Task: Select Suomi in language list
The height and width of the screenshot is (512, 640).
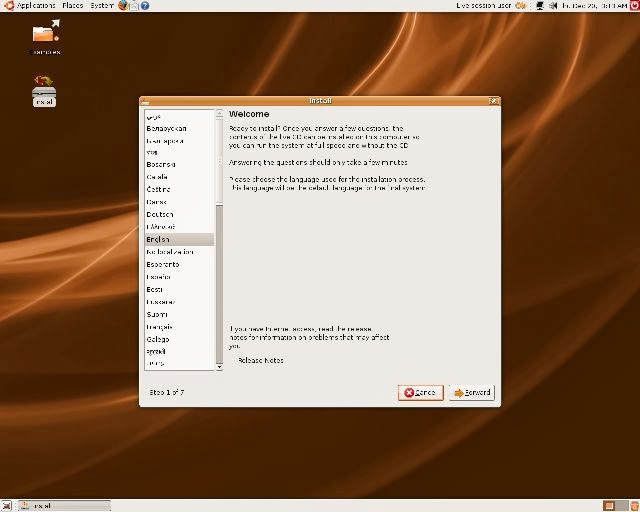Action: (x=179, y=314)
